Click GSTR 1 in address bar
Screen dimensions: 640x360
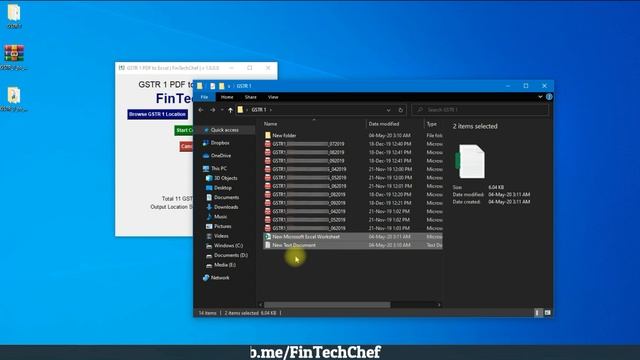tap(259, 110)
